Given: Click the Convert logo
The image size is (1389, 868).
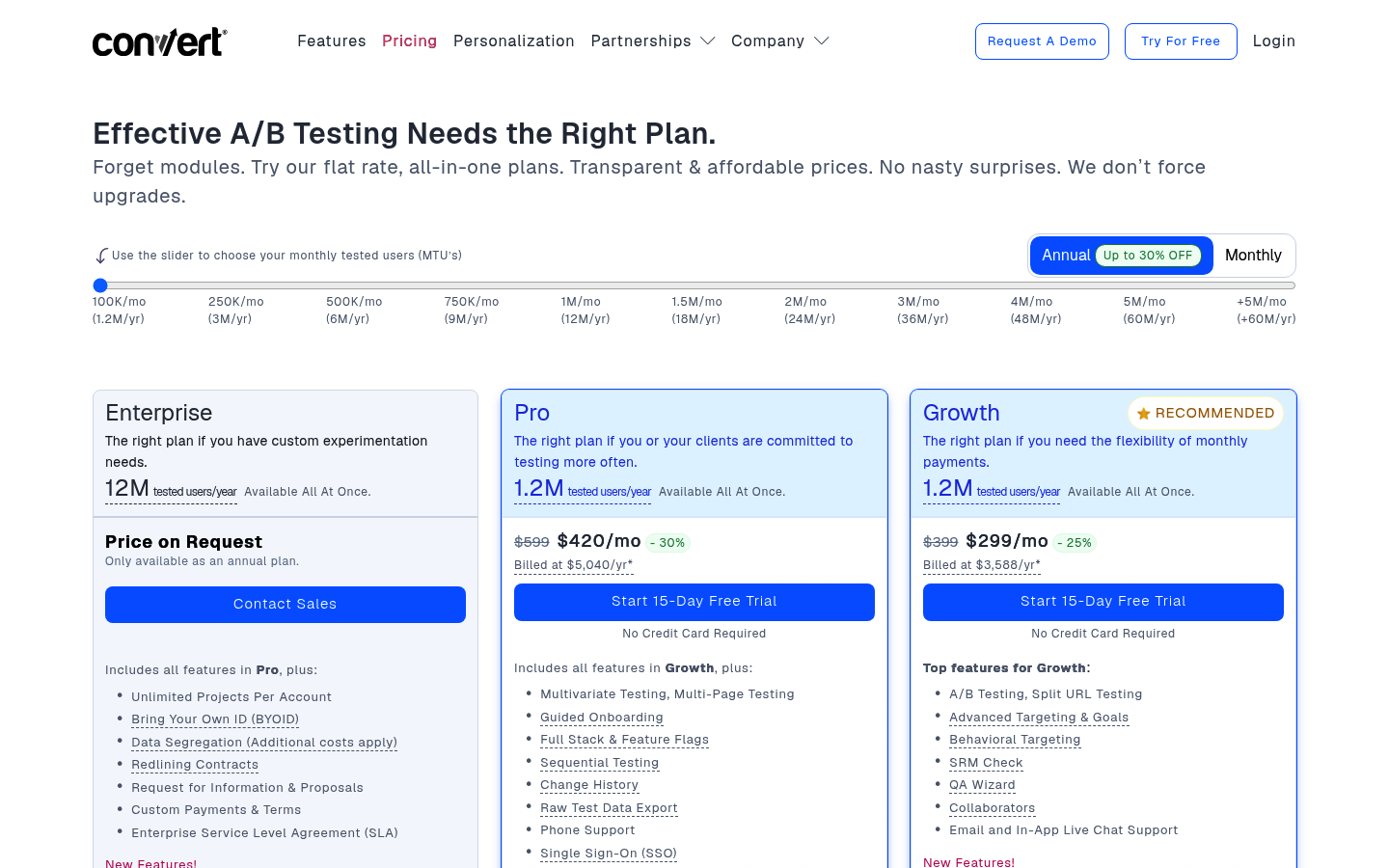Looking at the screenshot, I should click(160, 41).
